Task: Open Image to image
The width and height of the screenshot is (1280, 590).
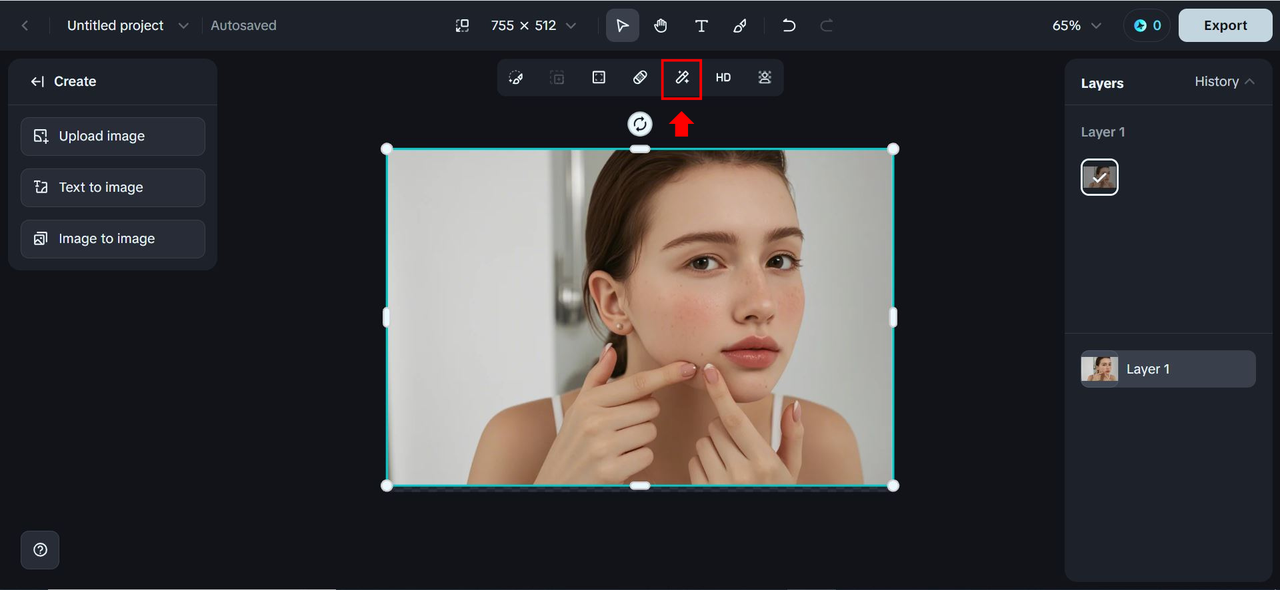Action: point(113,239)
